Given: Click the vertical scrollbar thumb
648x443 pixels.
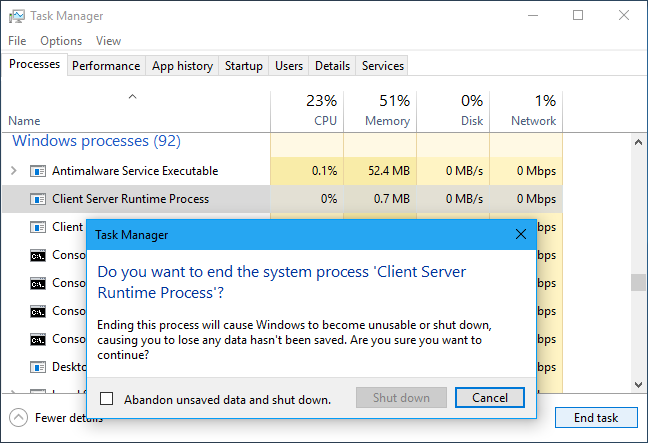Looking at the screenshot, I should (x=638, y=282).
